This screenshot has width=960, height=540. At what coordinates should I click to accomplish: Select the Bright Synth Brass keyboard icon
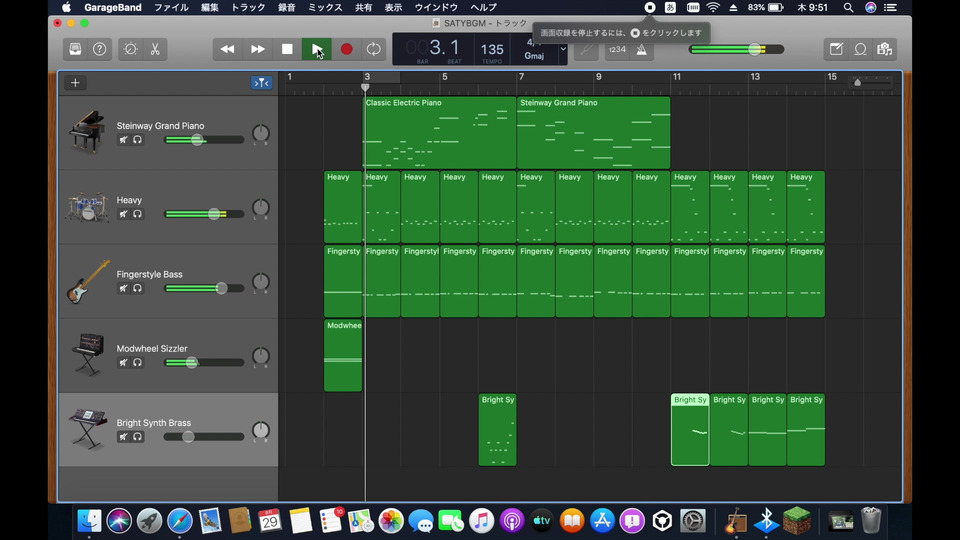pos(88,429)
